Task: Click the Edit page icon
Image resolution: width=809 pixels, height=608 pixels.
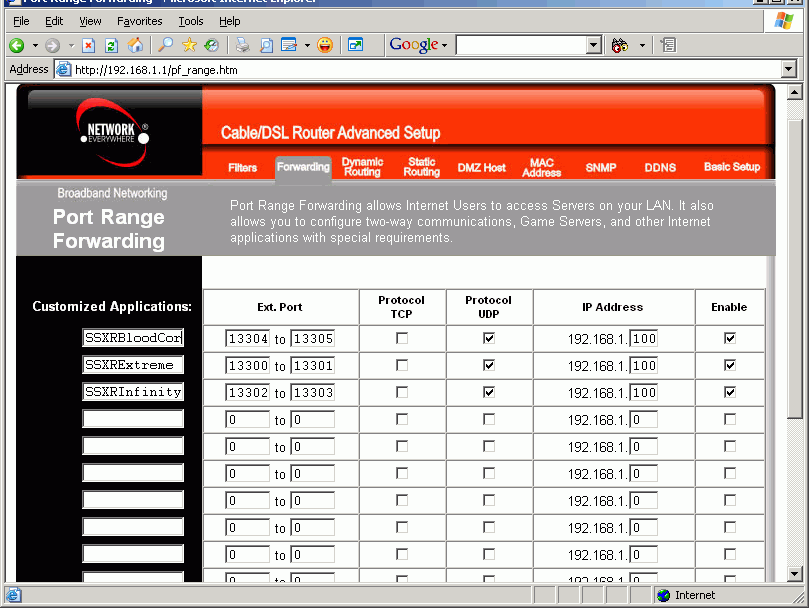Action: pyautogui.click(x=289, y=45)
